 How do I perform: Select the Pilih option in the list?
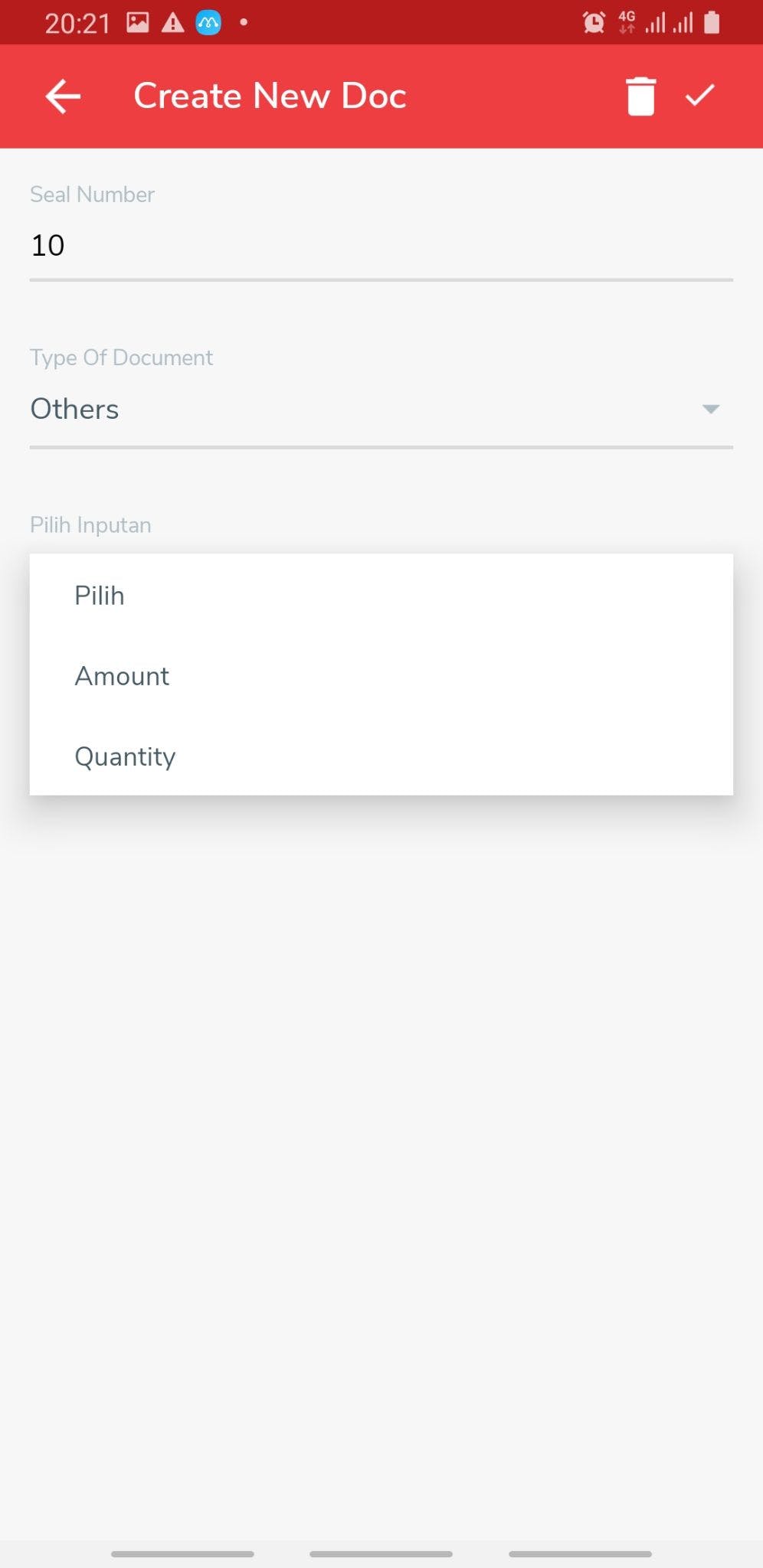(x=100, y=596)
